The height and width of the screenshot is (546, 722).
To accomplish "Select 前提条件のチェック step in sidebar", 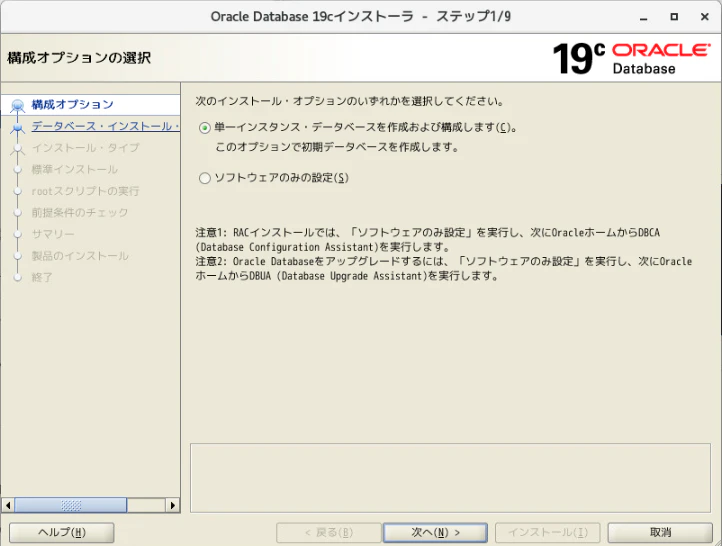I will [x=80, y=213].
